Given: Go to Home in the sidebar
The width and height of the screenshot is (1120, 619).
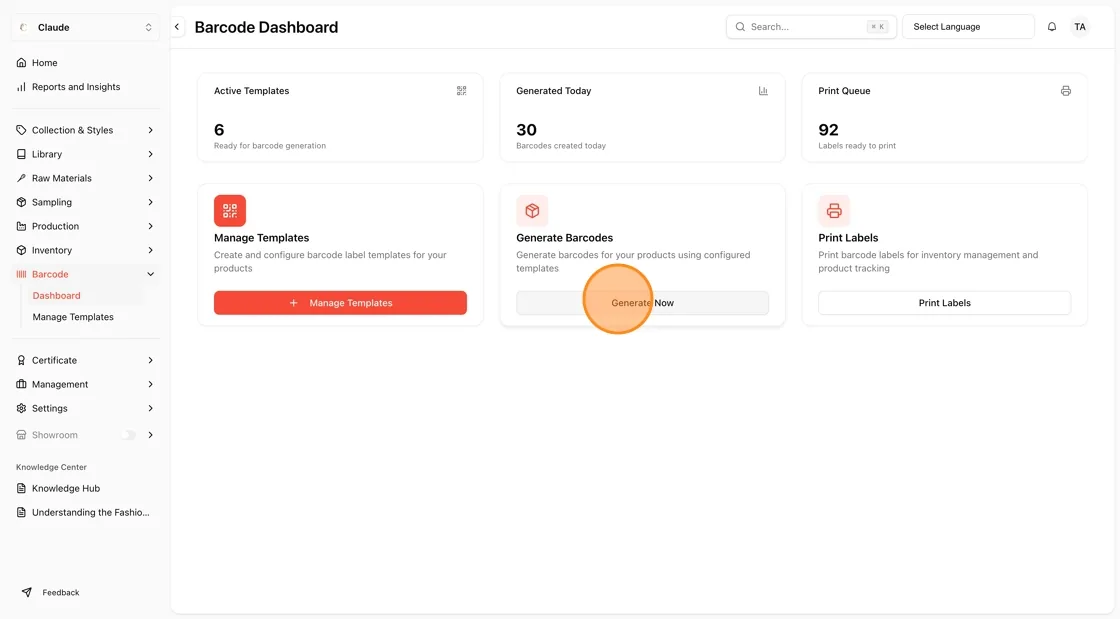Looking at the screenshot, I should coord(44,63).
